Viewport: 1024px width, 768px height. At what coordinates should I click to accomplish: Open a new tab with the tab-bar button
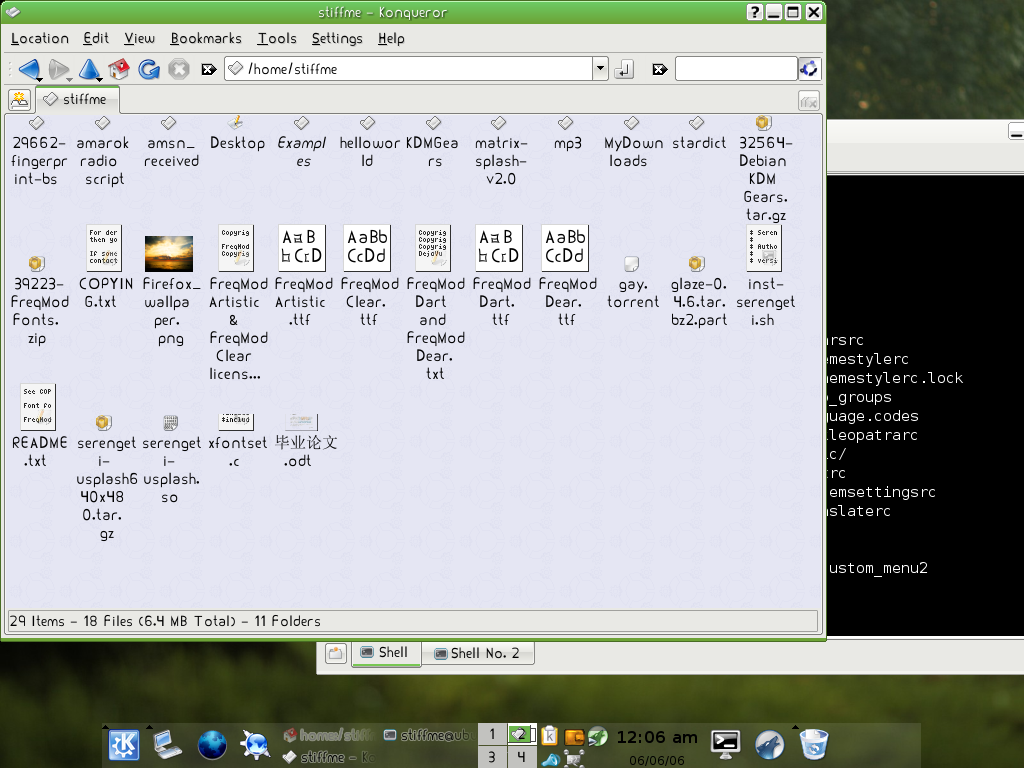tap(20, 100)
